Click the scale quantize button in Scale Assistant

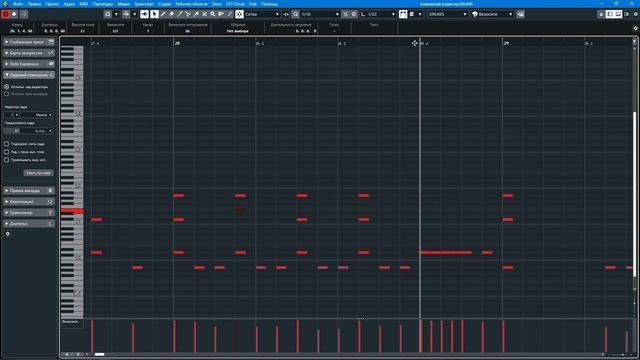point(38,173)
